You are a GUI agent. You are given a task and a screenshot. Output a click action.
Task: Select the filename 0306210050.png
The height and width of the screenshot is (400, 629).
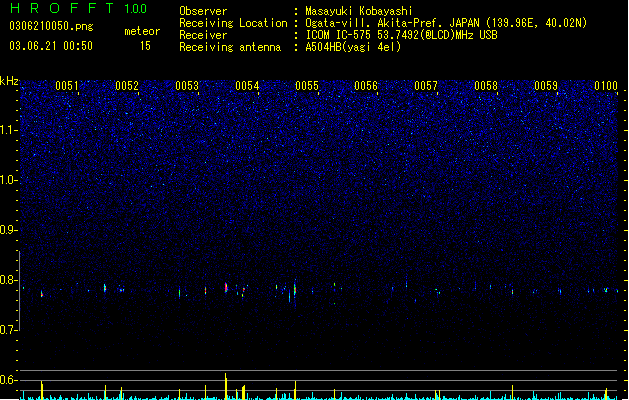tap(51, 27)
